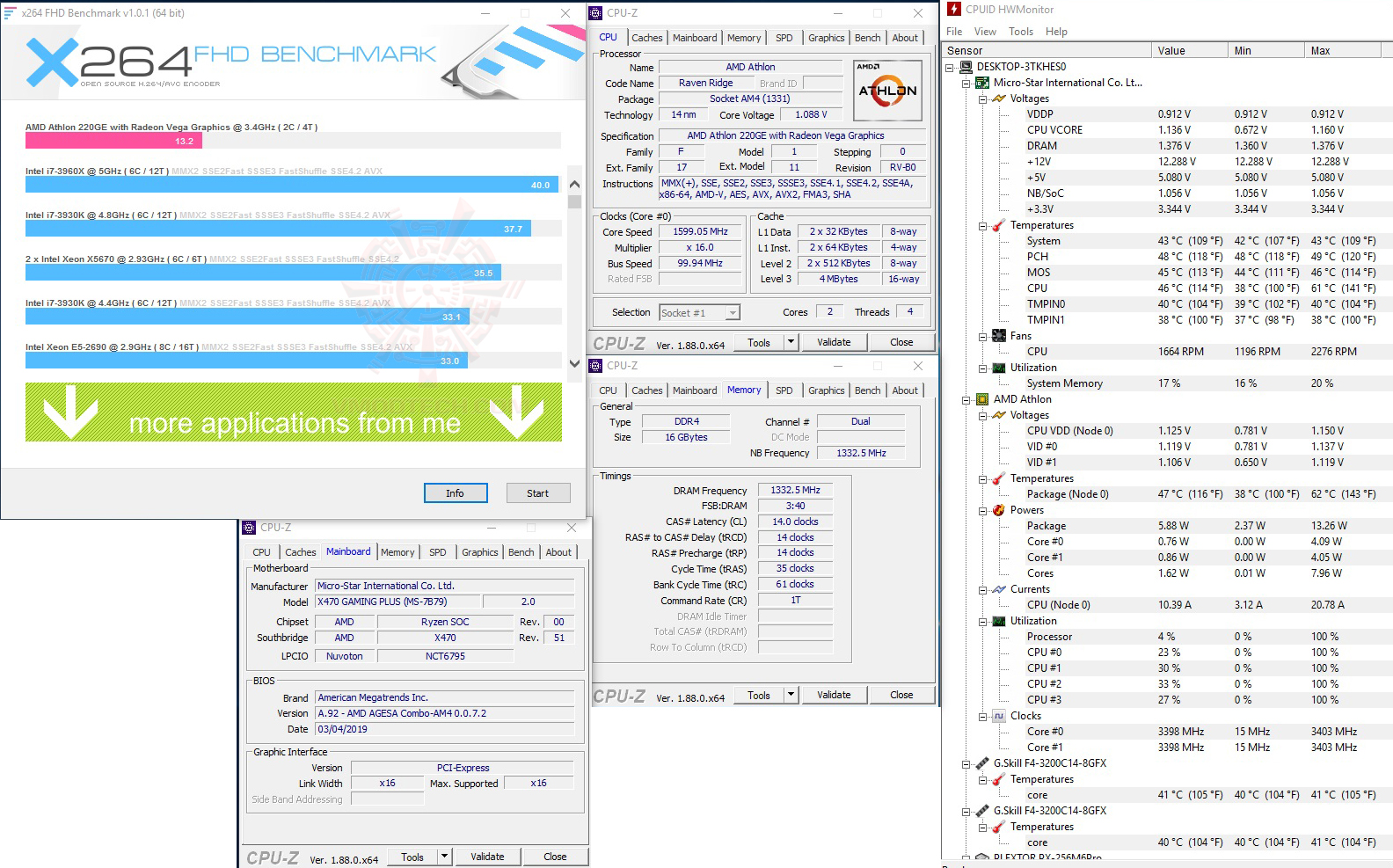1393x868 pixels.
Task: Open the About tab in the CPU-Z Memory window
Action: click(905, 390)
